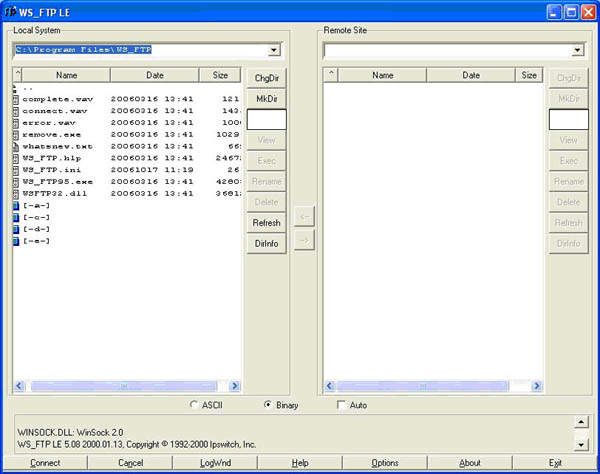The image size is (600, 474).
Task: Click the Cancel button
Action: pyautogui.click(x=130, y=463)
